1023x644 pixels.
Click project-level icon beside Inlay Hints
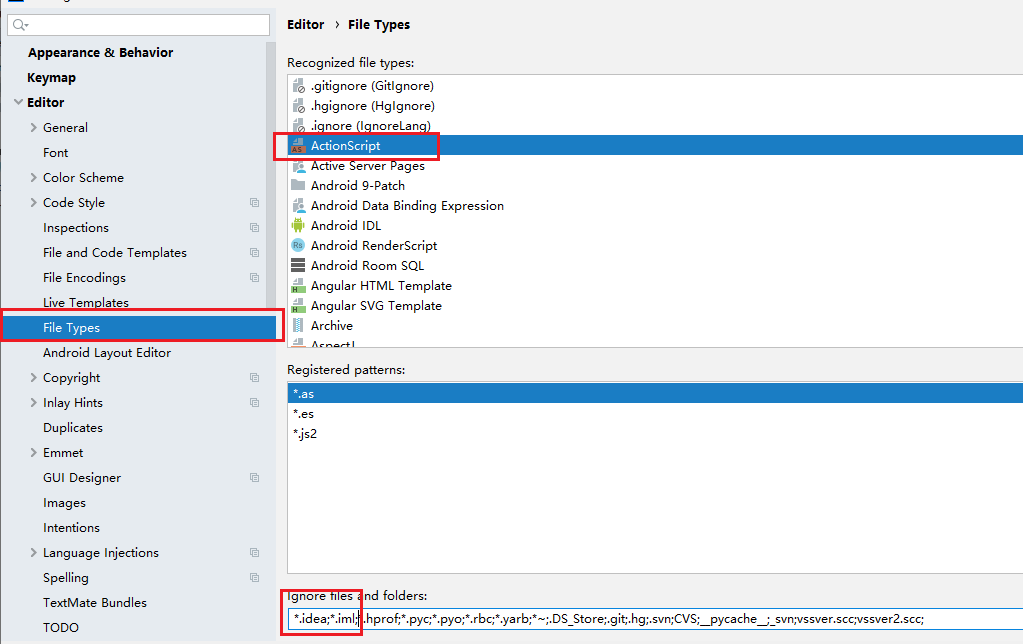click(254, 403)
